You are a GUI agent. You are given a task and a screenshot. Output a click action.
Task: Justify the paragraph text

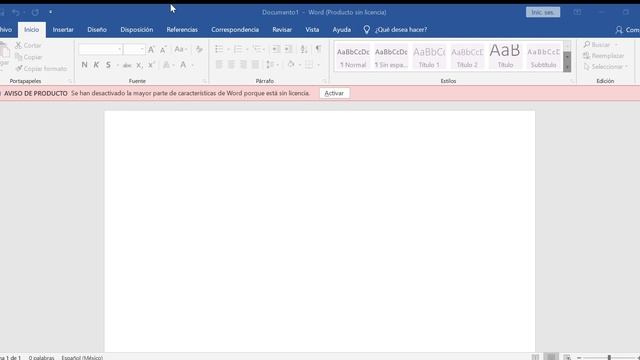[256, 64]
